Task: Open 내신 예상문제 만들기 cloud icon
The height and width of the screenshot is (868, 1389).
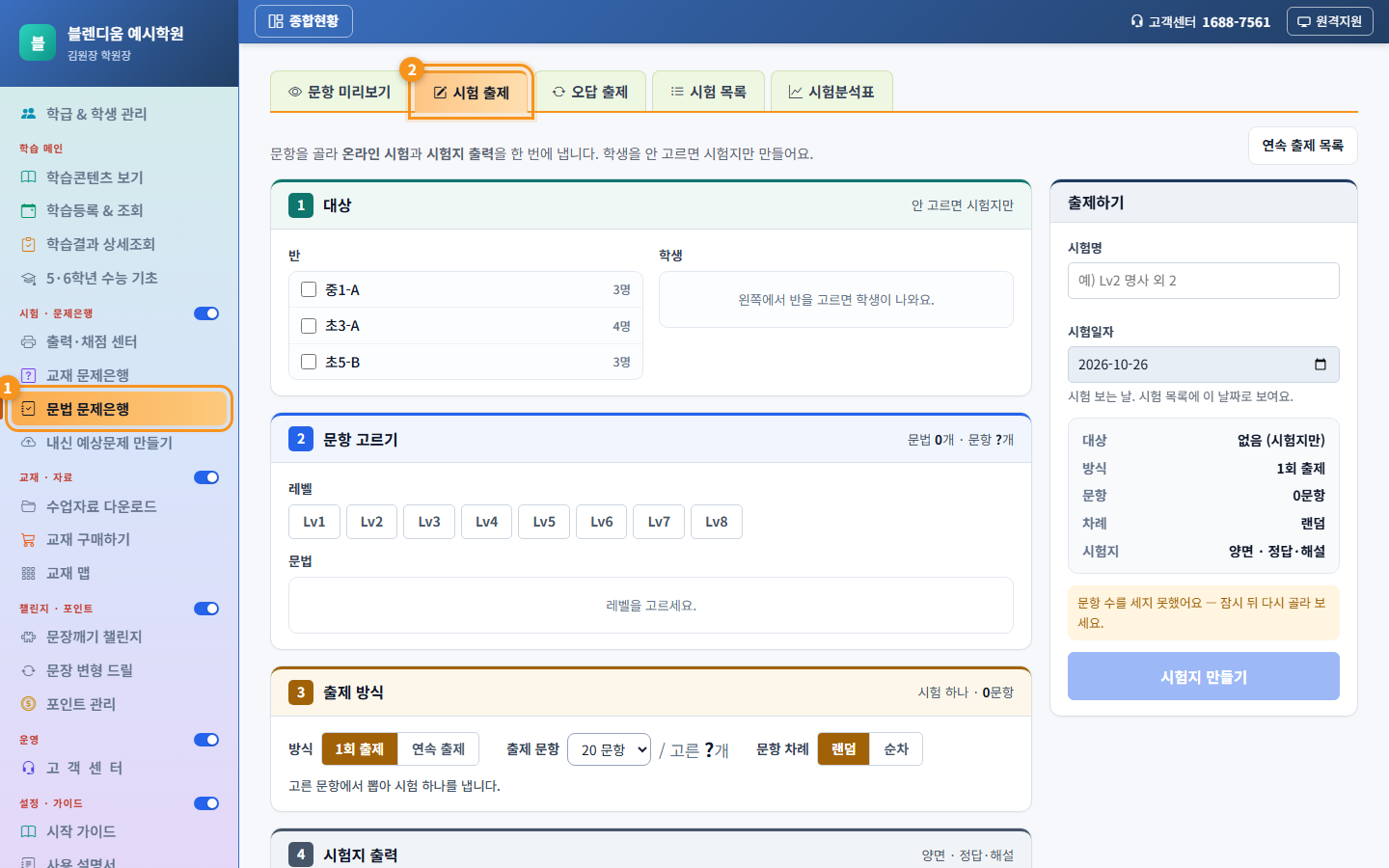Action: [29, 443]
